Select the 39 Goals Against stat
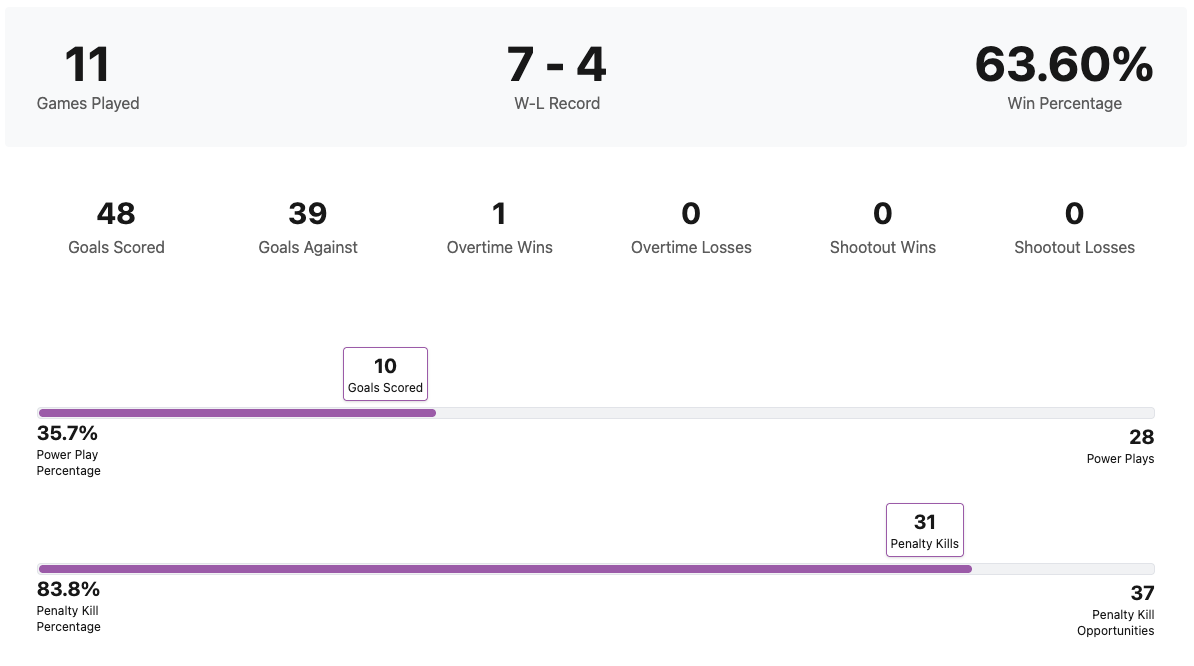Image resolution: width=1194 pixels, height=666 pixels. point(308,214)
